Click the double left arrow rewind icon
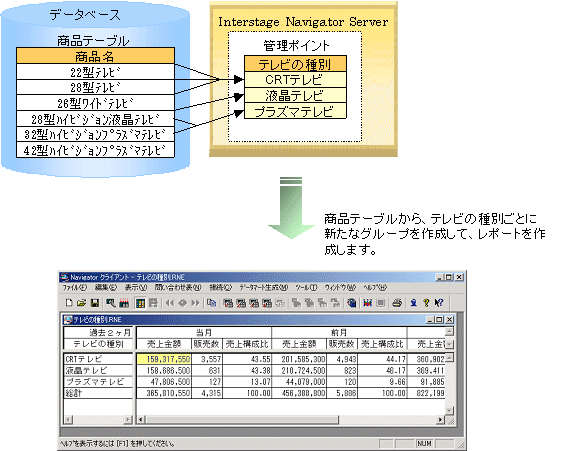The width and height of the screenshot is (566, 451). (x=170, y=303)
